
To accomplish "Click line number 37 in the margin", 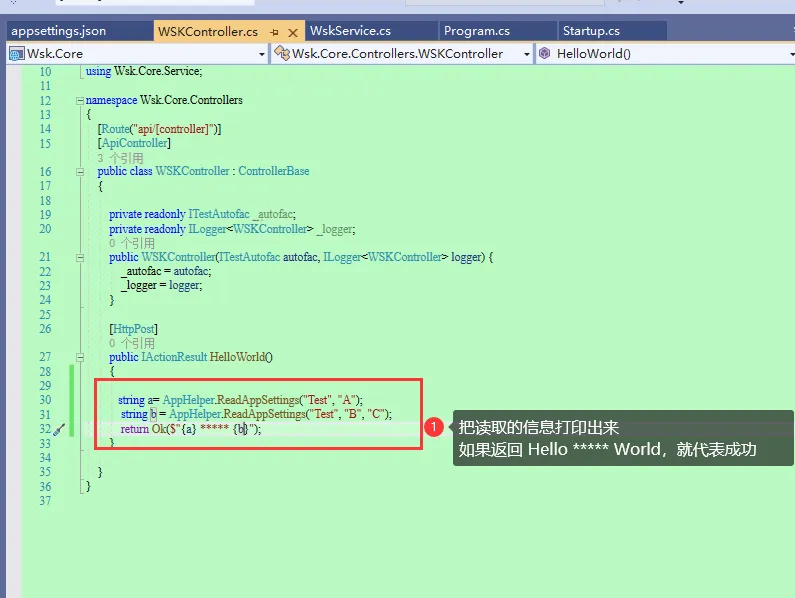I will (x=45, y=501).
